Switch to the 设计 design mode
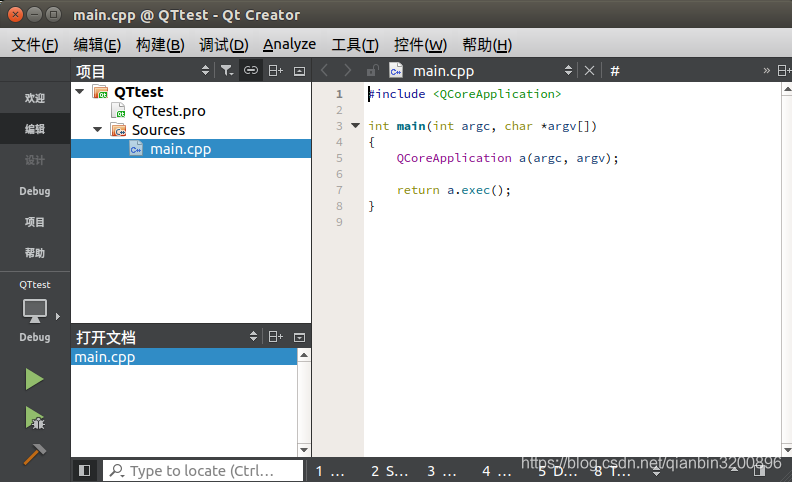 tap(35, 160)
